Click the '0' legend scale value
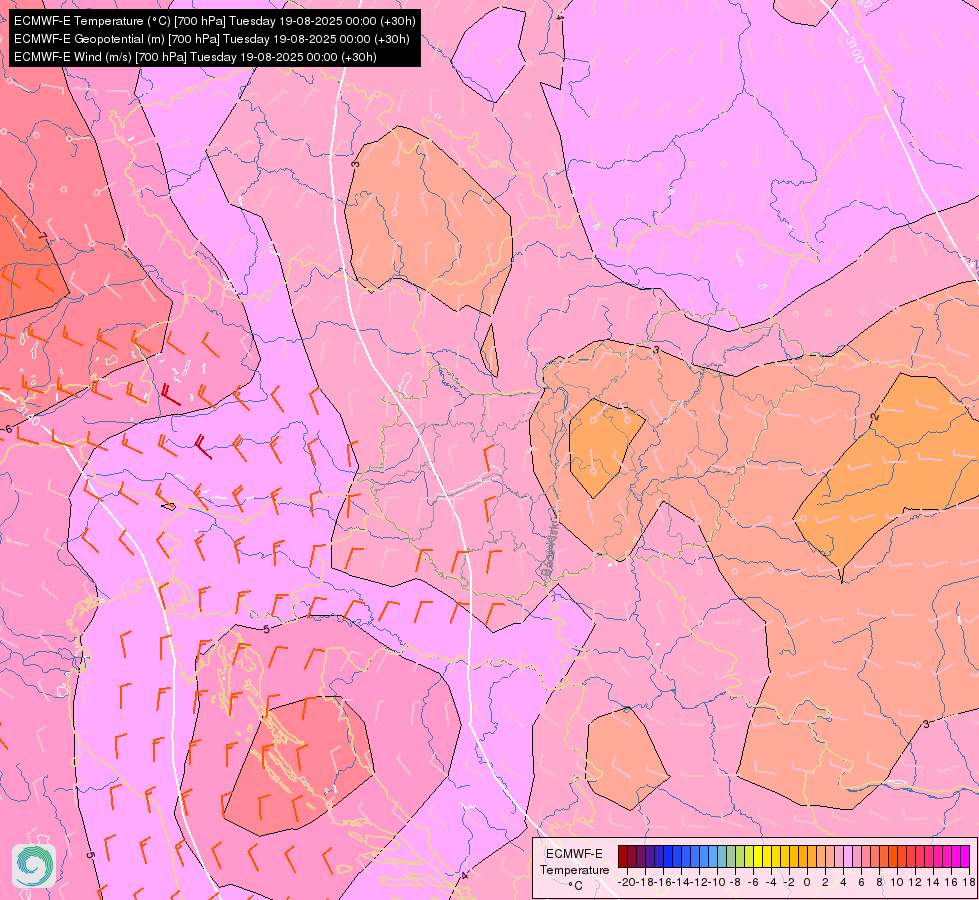 [807, 882]
